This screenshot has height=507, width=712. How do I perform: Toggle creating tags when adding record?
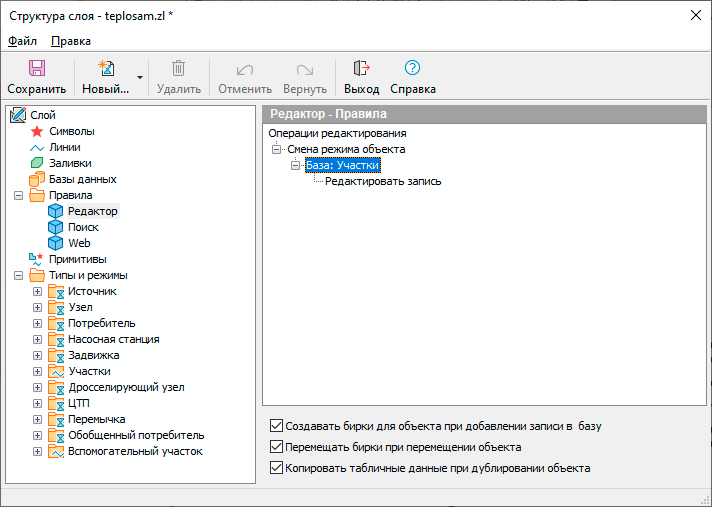[277, 426]
